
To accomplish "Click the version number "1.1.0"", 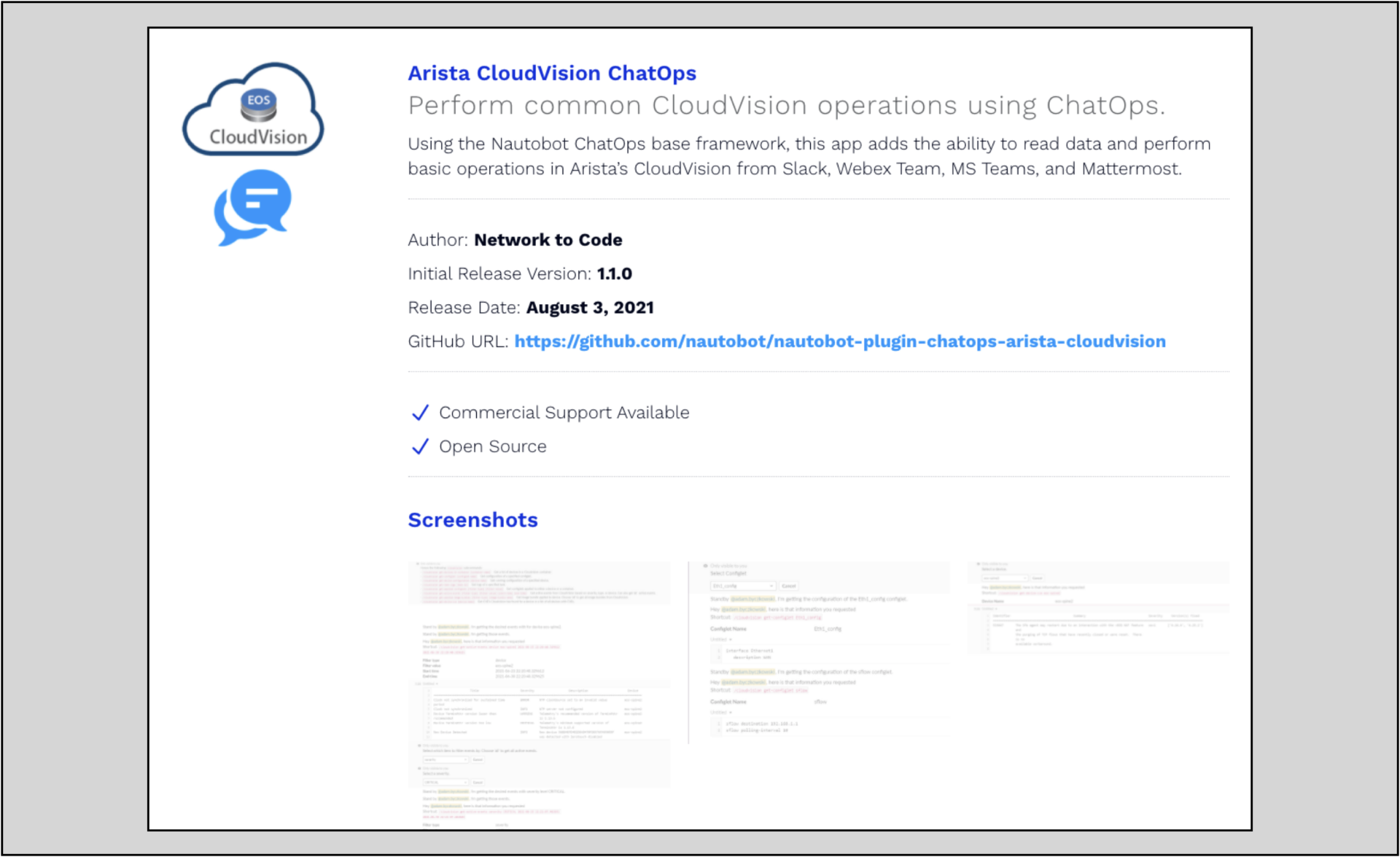I will click(614, 274).
